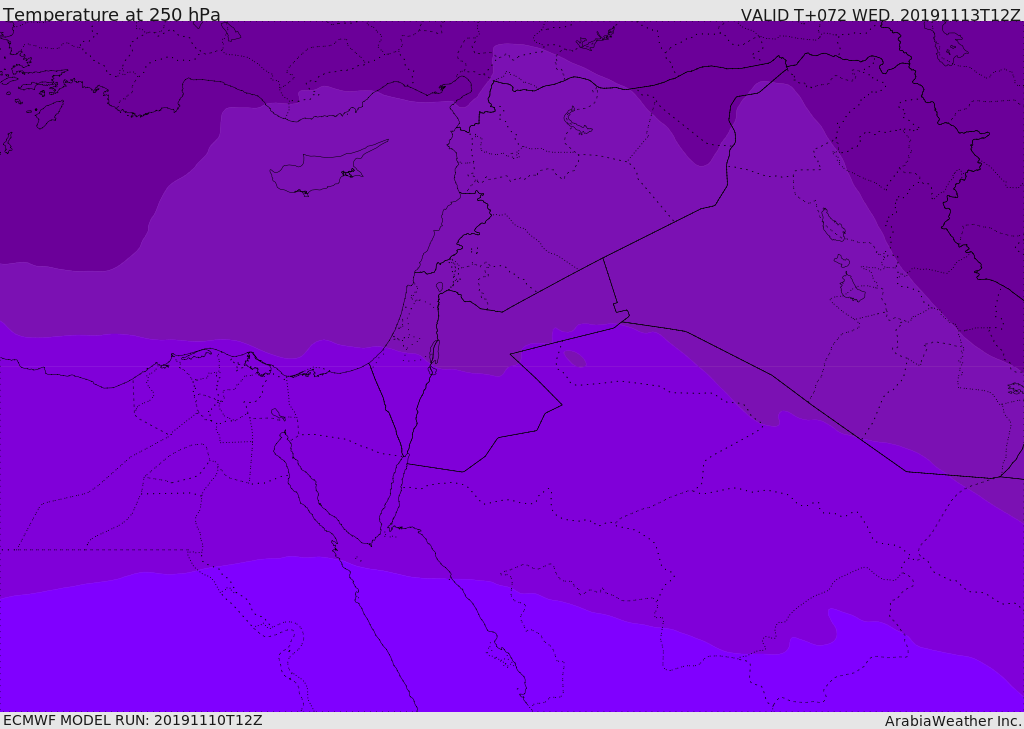Click the island of Cyprus on map
The image size is (1024, 729).
tap(327, 169)
